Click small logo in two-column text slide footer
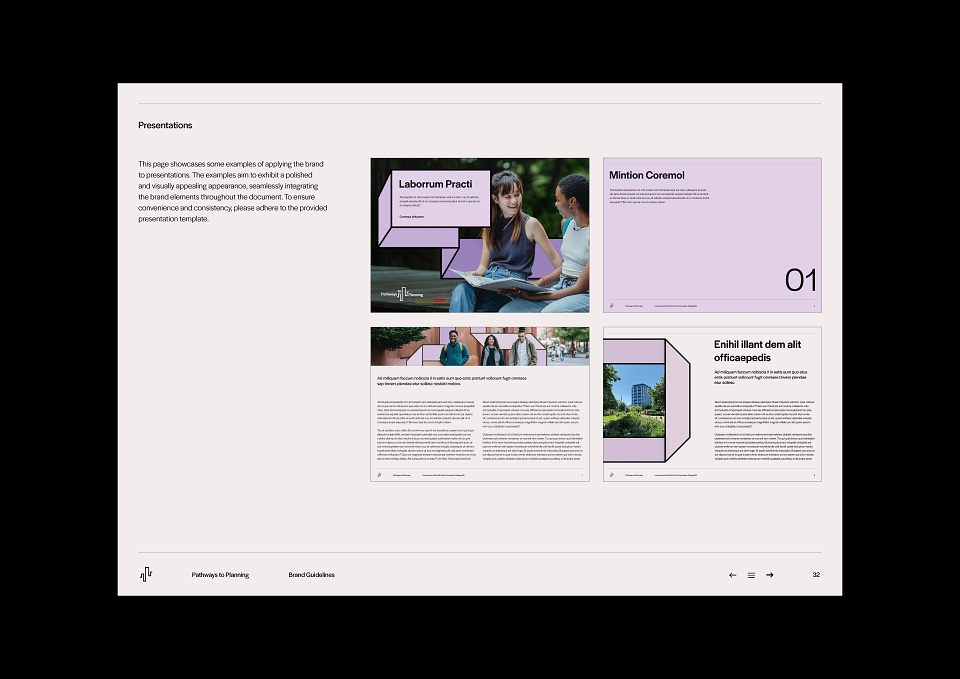 pyautogui.click(x=379, y=475)
